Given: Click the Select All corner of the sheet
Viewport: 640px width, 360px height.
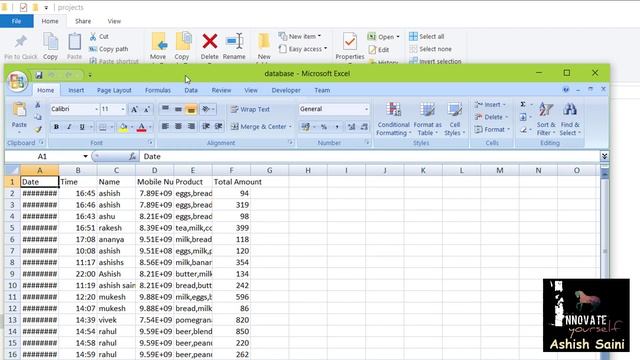Looking at the screenshot, I should point(12,170).
